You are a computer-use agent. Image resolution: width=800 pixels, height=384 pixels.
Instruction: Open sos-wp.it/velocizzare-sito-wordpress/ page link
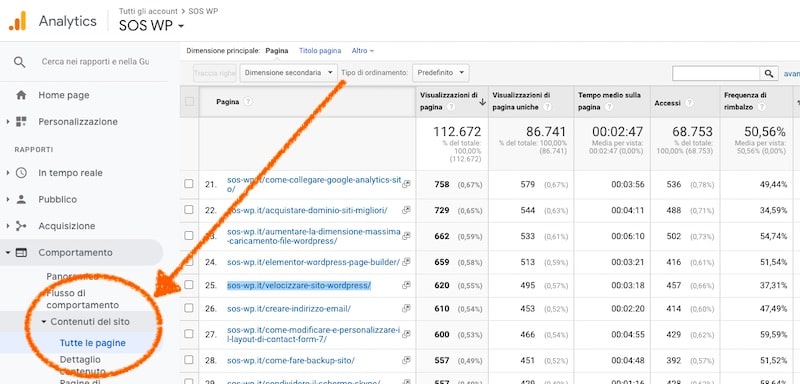pos(299,285)
